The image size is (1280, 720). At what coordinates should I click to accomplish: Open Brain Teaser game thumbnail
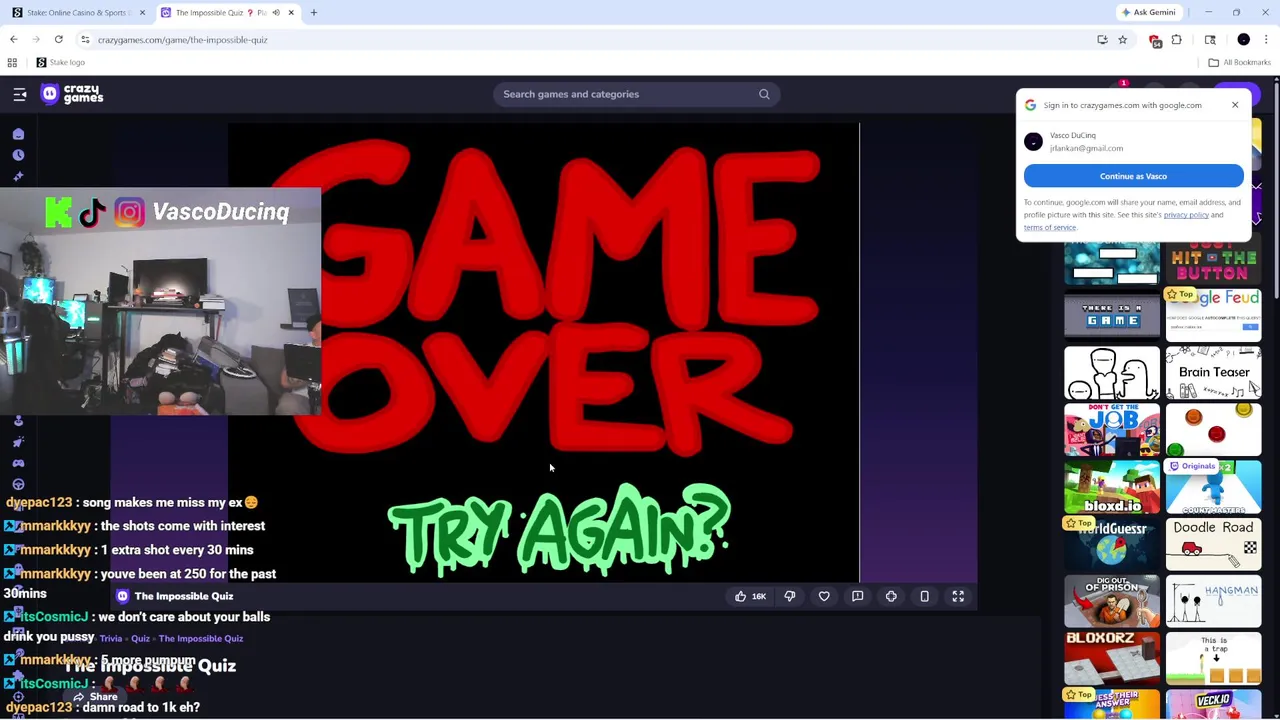(1214, 372)
